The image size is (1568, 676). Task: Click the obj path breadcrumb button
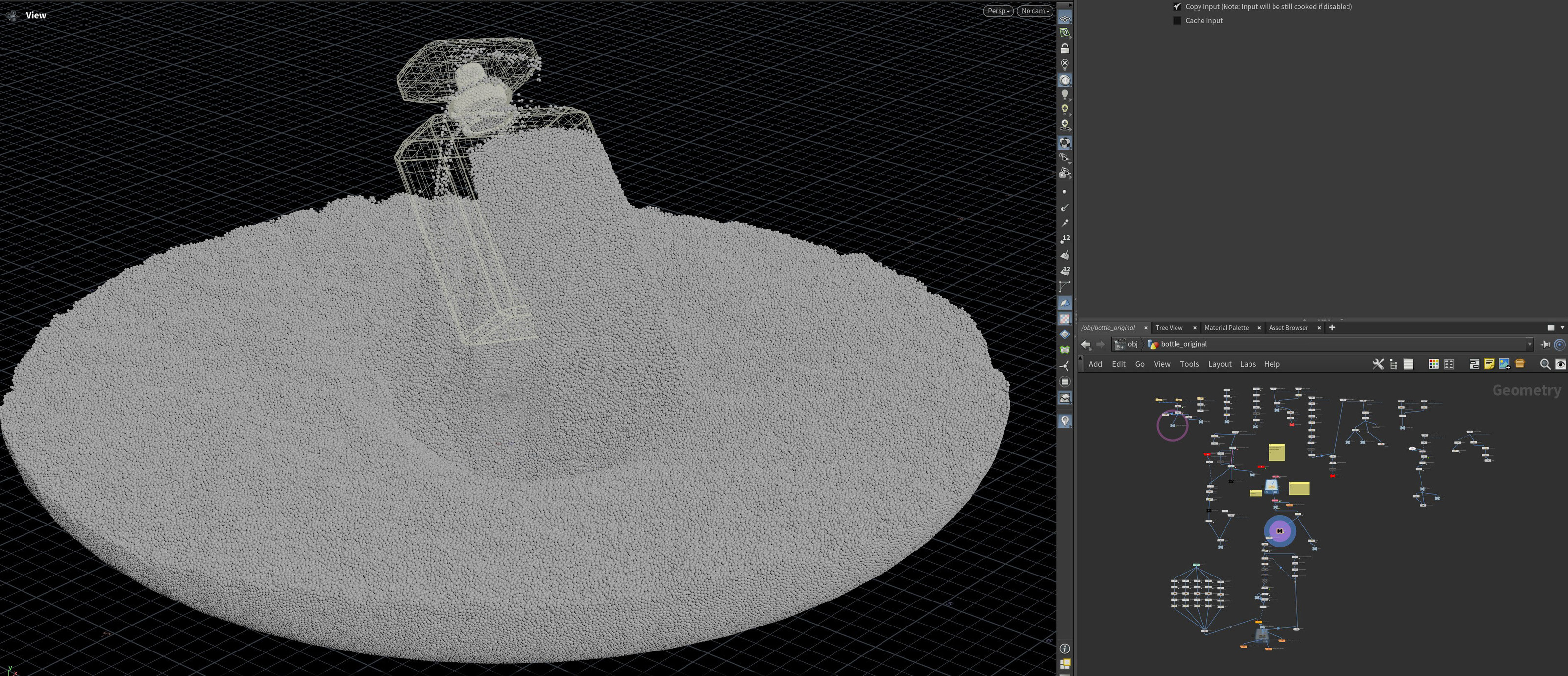coord(1127,344)
